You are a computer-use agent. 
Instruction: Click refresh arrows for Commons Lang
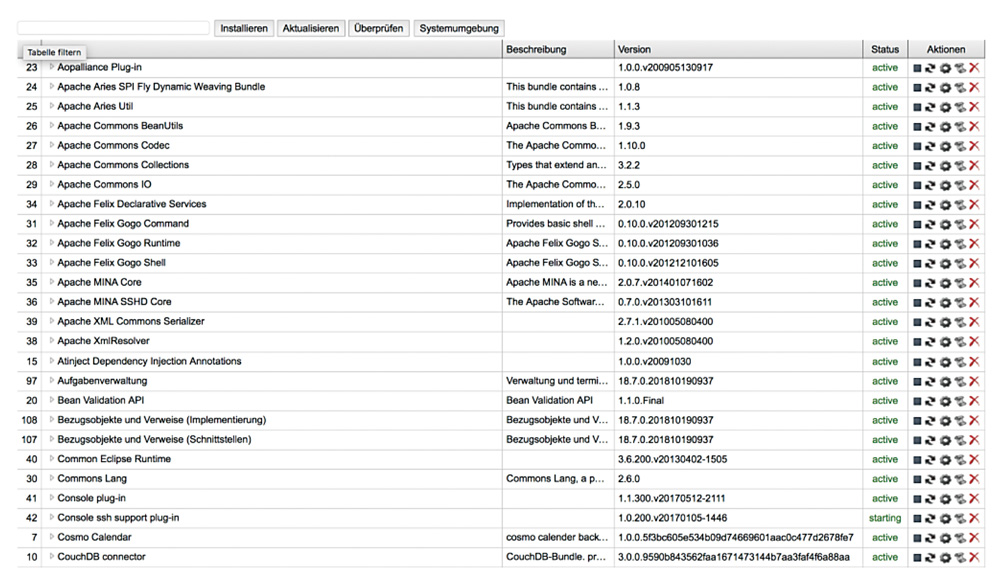[x=930, y=479]
